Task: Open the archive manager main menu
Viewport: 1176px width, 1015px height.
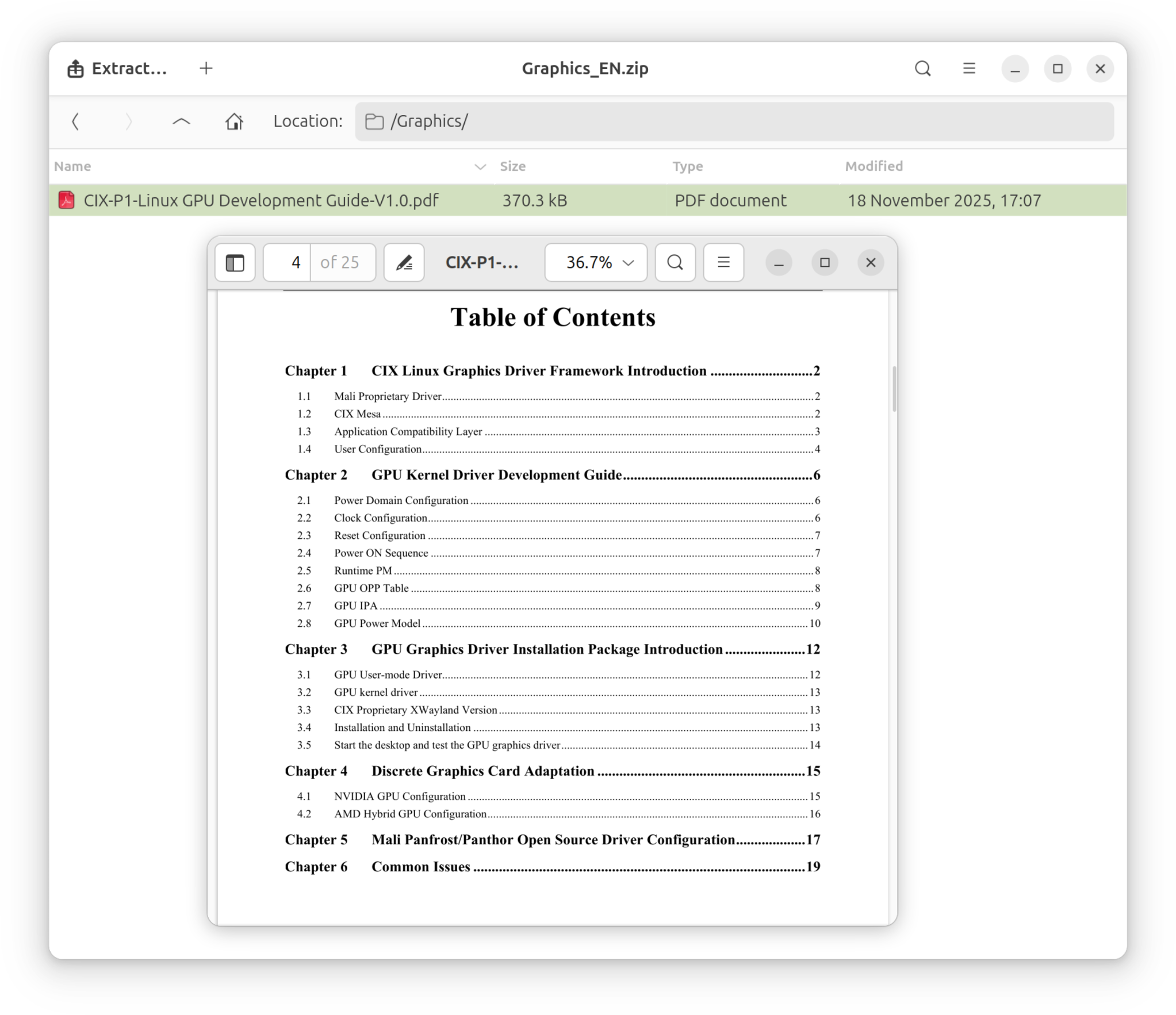Action: (969, 69)
